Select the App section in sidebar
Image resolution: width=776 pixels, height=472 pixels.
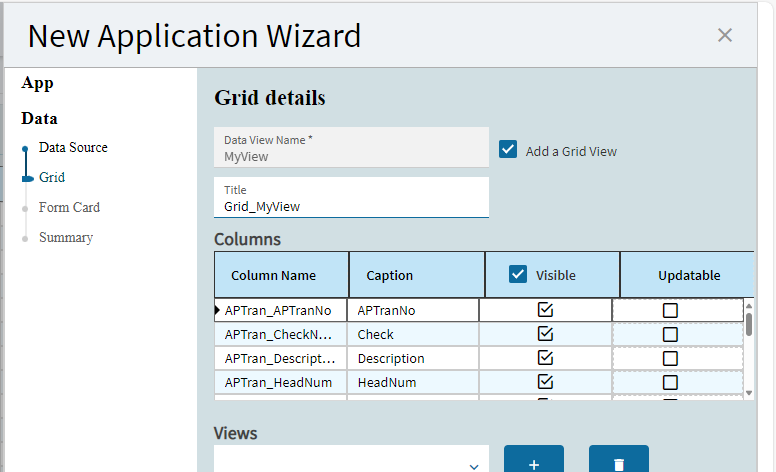pos(37,83)
